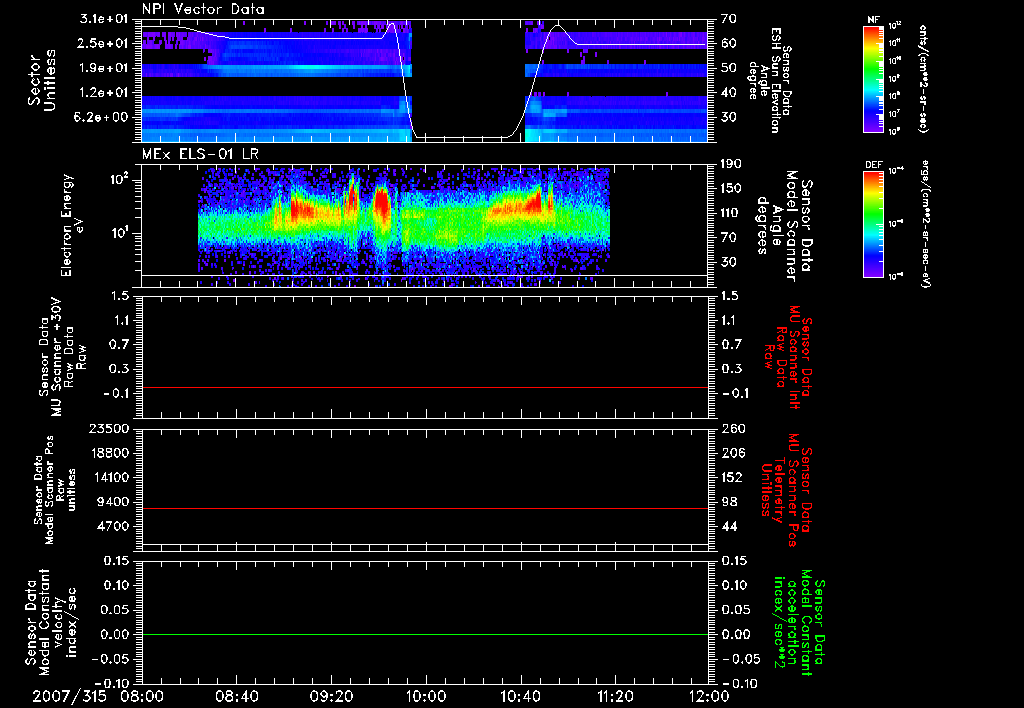Viewport: 1024px width, 708px height.
Task: Click the 10:00 time axis label
Action: [x=426, y=695]
